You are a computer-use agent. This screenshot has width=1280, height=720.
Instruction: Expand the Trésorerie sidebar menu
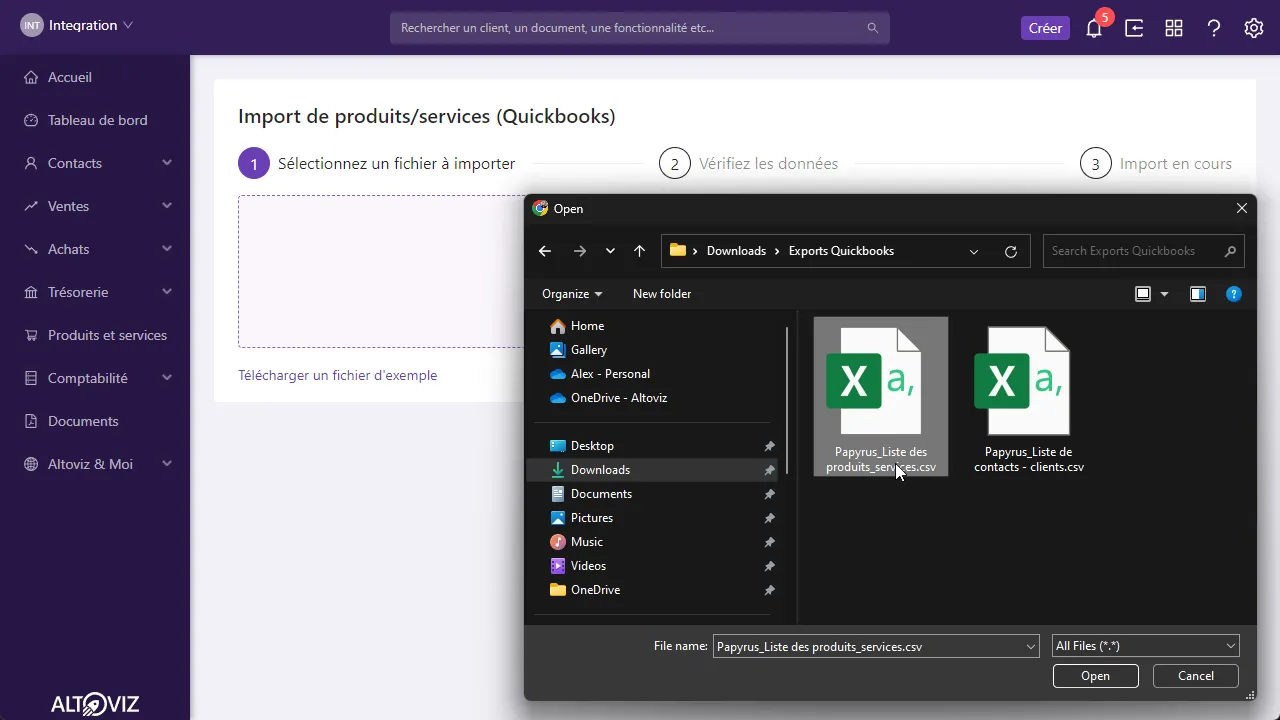point(167,292)
